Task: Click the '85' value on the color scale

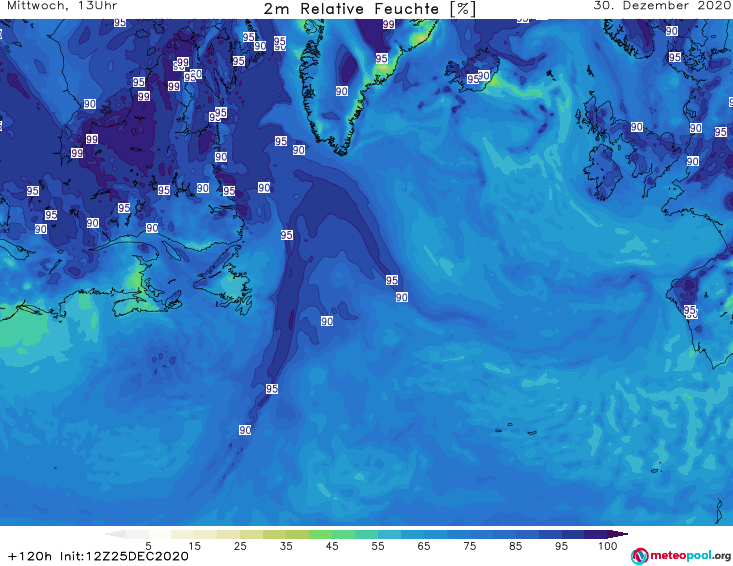Action: pyautogui.click(x=515, y=546)
